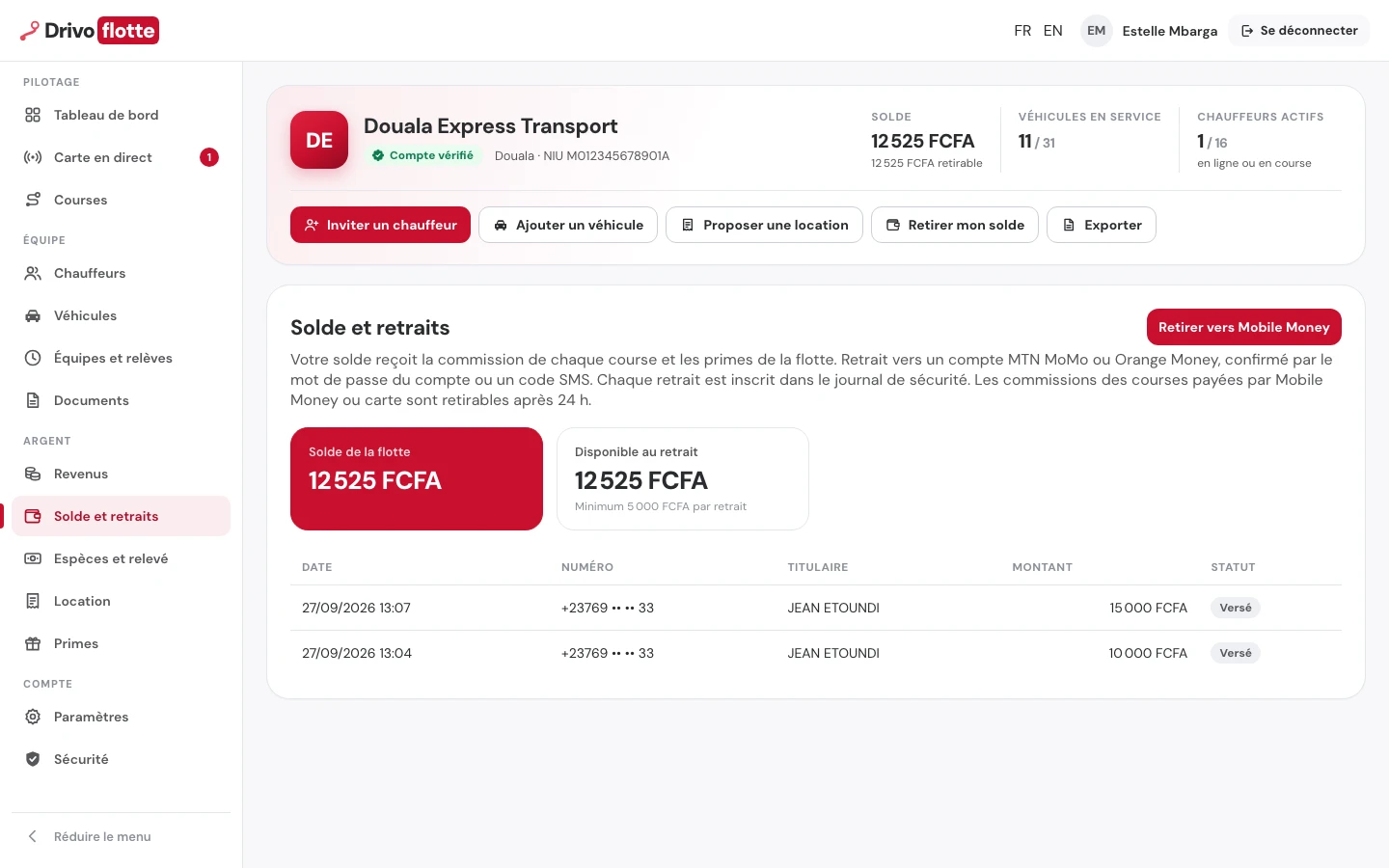Click the EM user avatar

pos(1097,31)
